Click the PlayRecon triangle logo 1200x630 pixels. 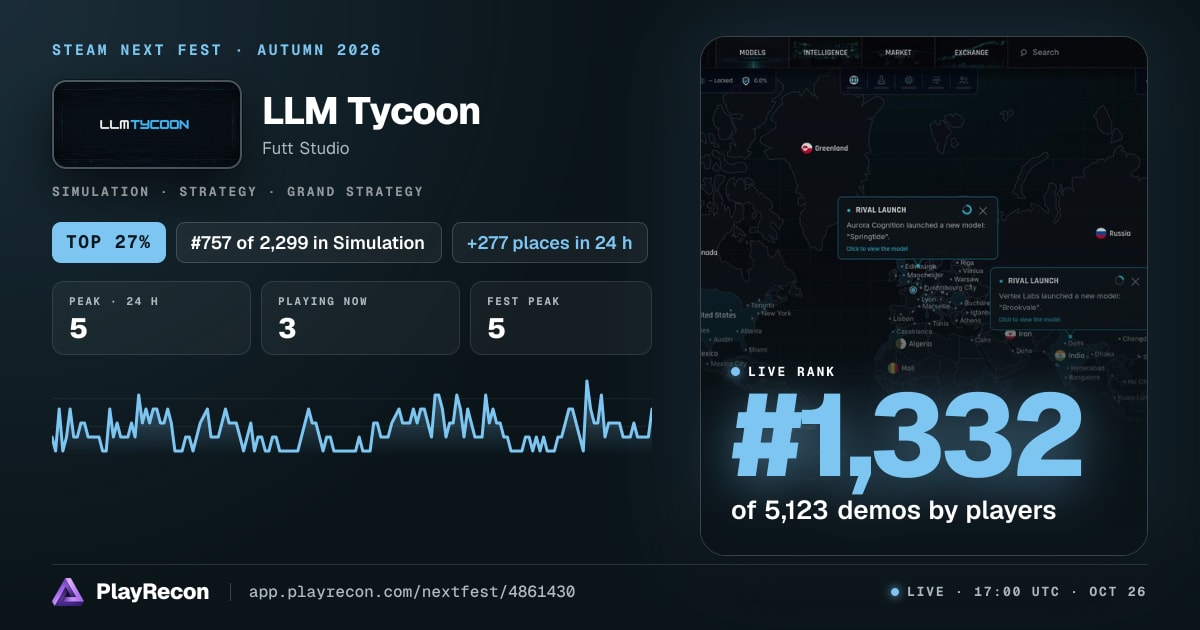[x=68, y=592]
